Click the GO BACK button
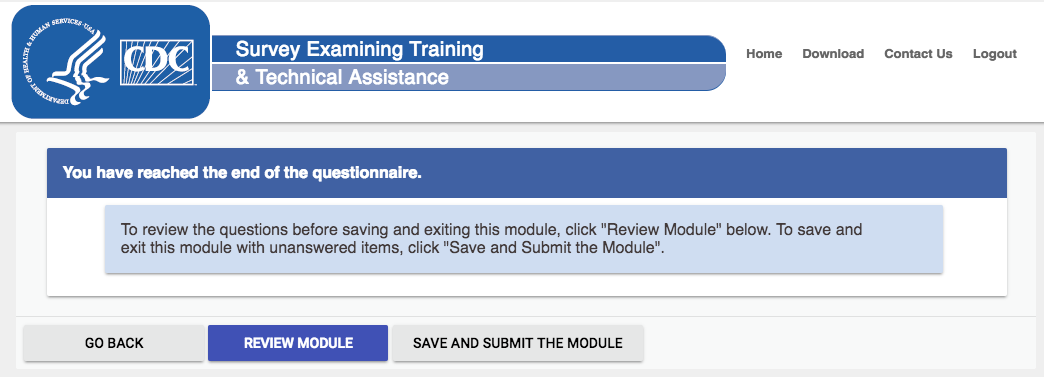Viewport: 1044px width, 377px height. click(x=114, y=343)
